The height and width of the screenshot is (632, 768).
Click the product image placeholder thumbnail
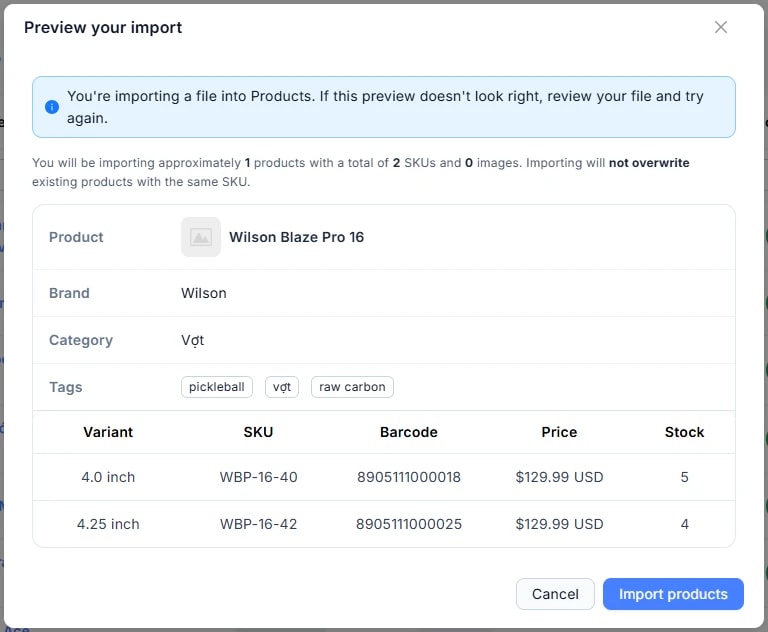coord(201,237)
